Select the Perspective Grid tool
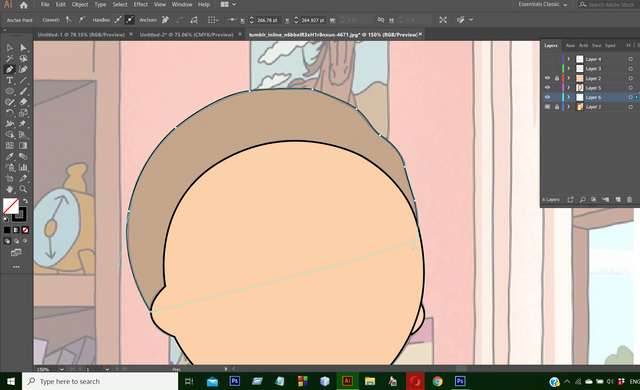The height and width of the screenshot is (390, 640). 23,135
